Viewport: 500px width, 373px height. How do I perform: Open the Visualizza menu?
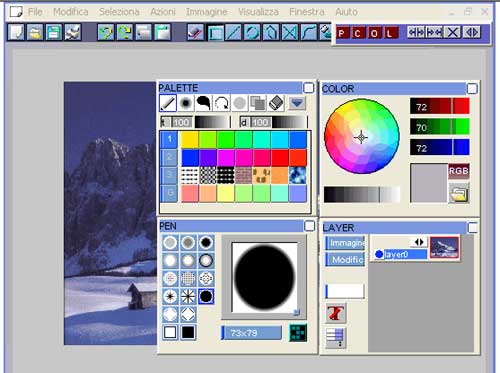pyautogui.click(x=258, y=12)
